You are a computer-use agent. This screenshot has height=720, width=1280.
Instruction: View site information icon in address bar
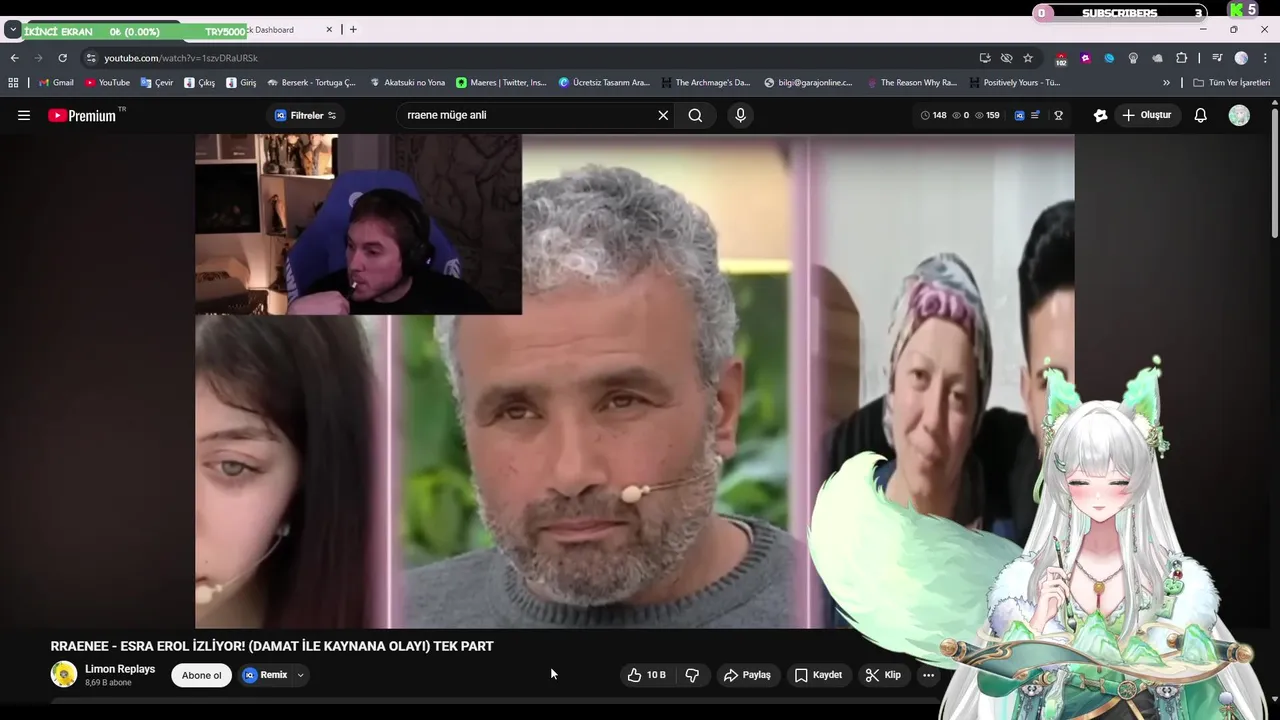click(x=91, y=58)
